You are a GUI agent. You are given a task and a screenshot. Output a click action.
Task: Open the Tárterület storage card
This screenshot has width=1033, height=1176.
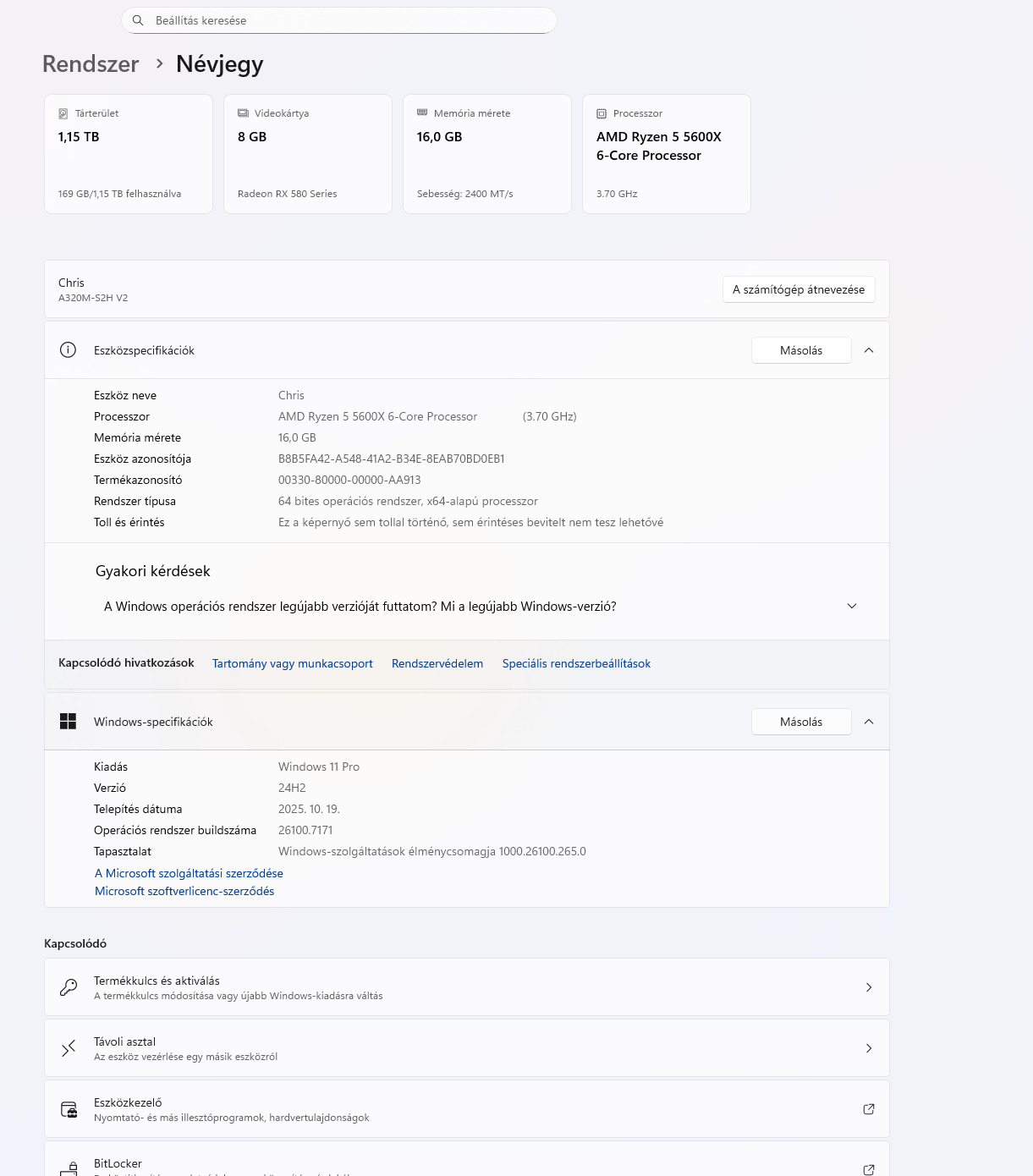129,154
